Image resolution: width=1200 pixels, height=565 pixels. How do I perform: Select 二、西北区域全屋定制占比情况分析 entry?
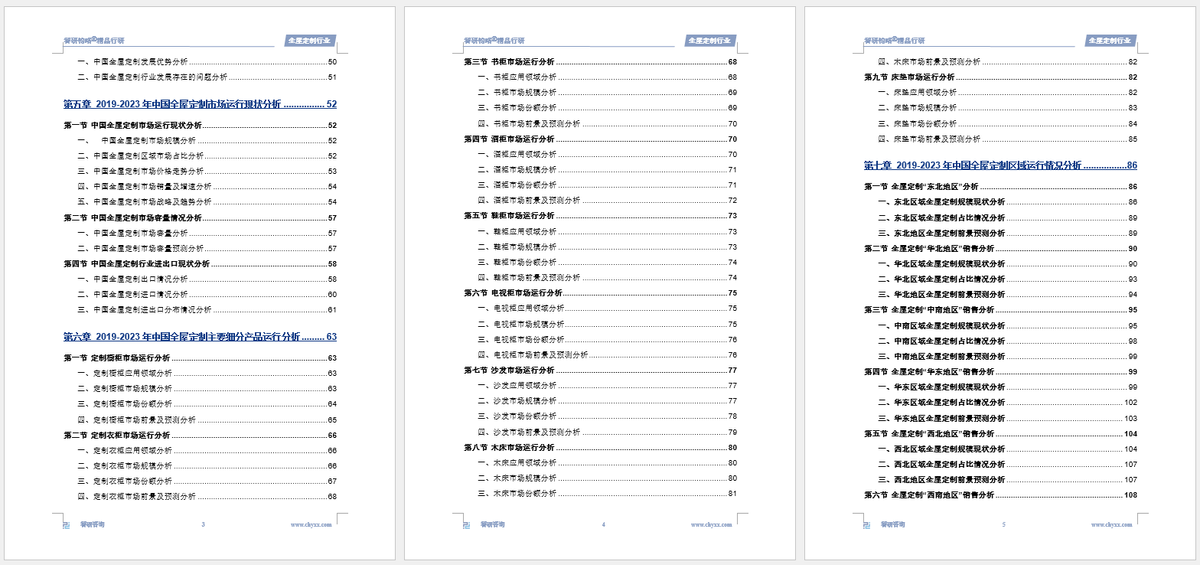pyautogui.click(x=1007, y=464)
